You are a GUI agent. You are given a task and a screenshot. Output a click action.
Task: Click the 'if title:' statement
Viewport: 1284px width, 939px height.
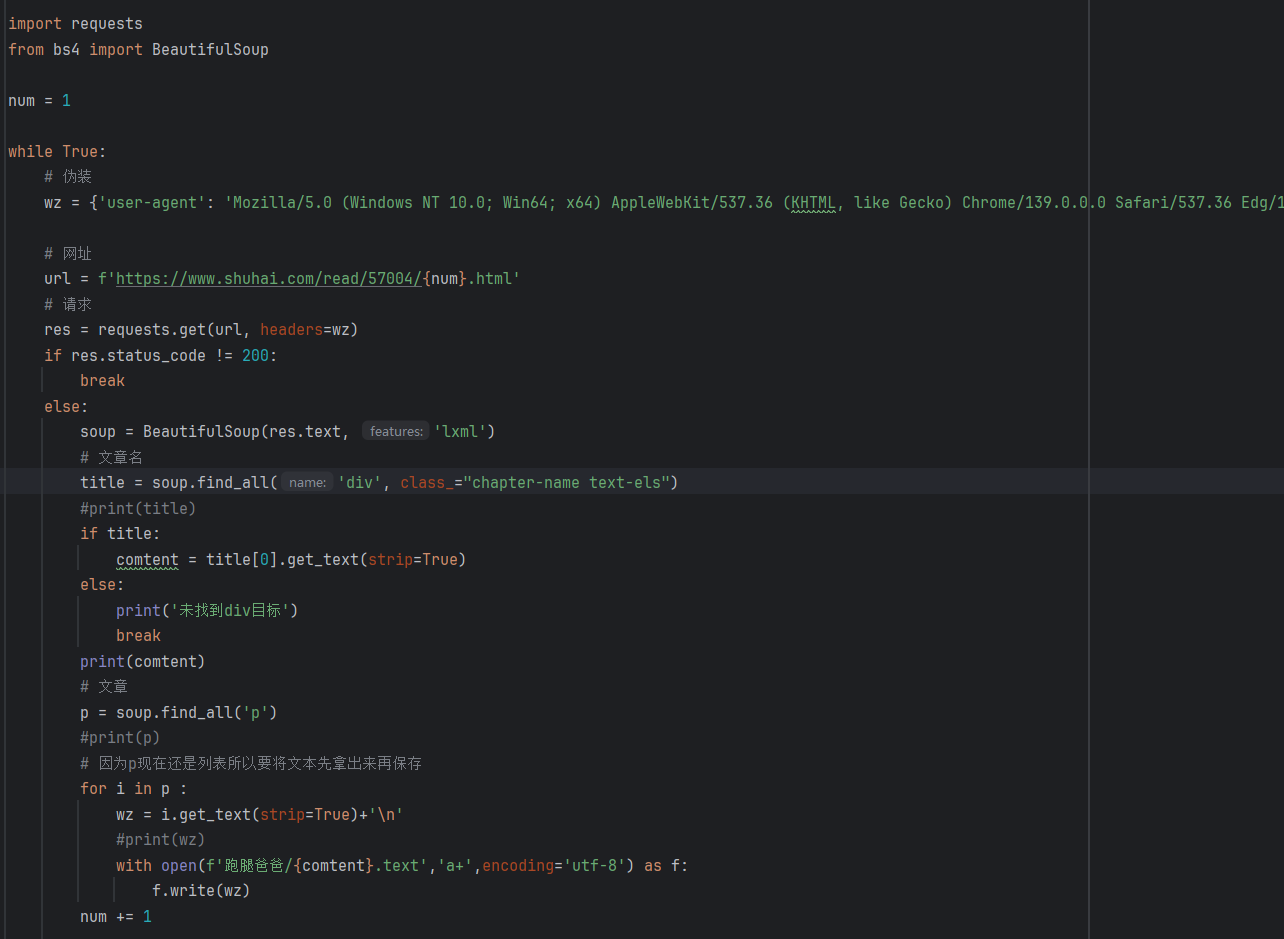120,533
